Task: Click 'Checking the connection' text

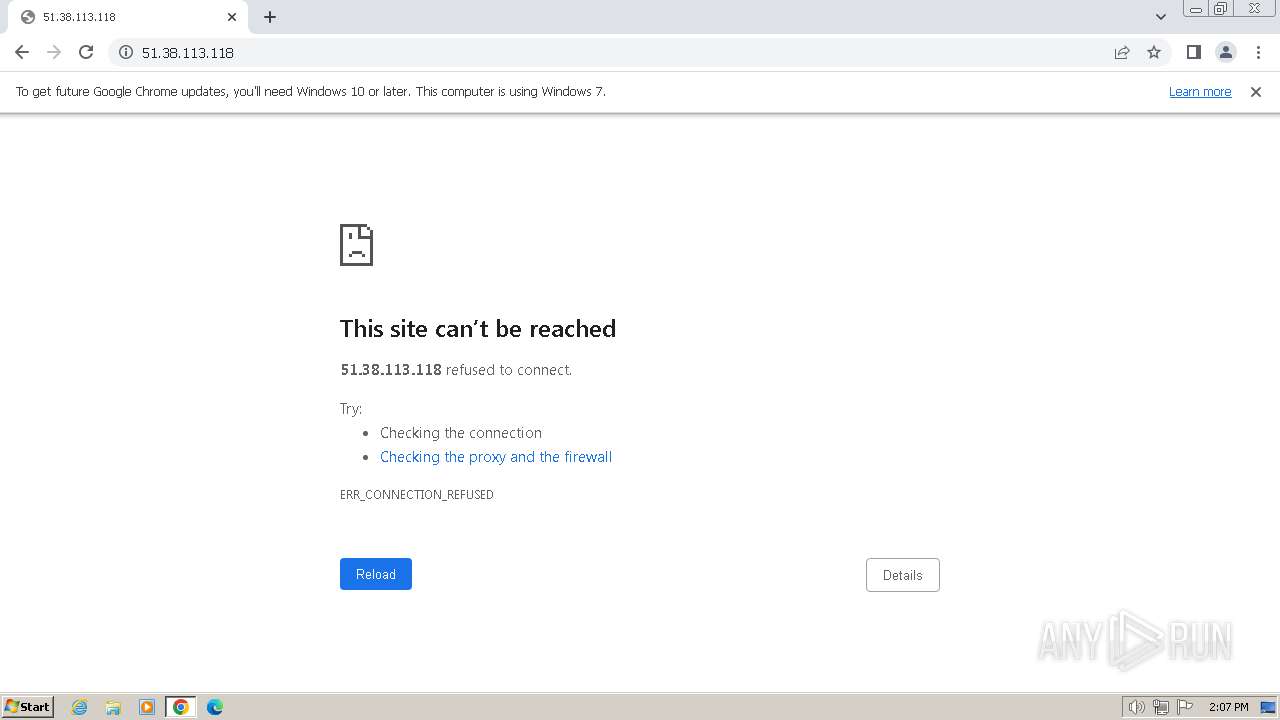Action: coord(461,433)
